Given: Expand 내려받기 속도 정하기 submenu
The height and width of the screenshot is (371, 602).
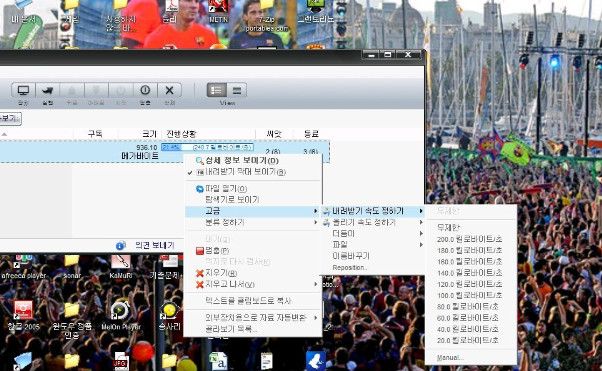Looking at the screenshot, I should click(x=373, y=211).
